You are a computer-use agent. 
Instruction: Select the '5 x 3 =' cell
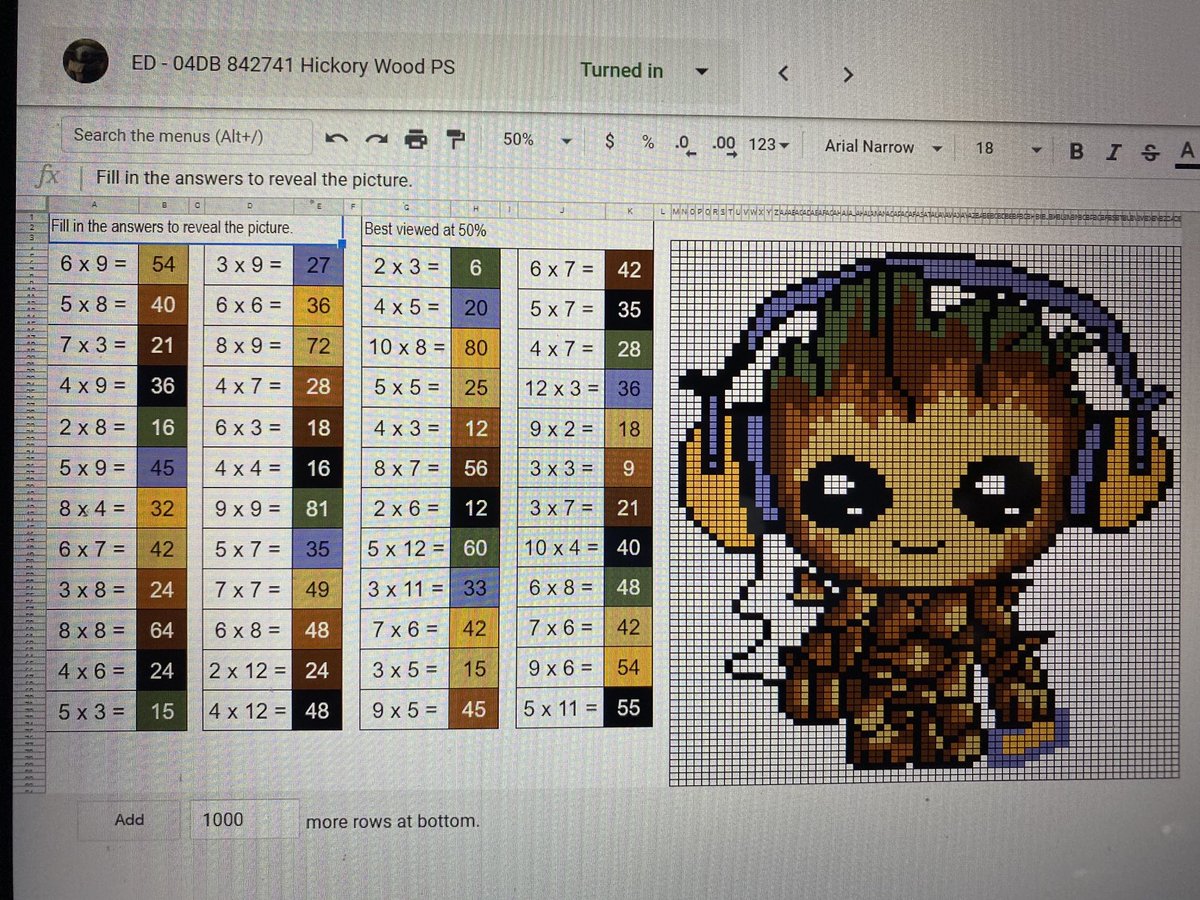point(93,712)
